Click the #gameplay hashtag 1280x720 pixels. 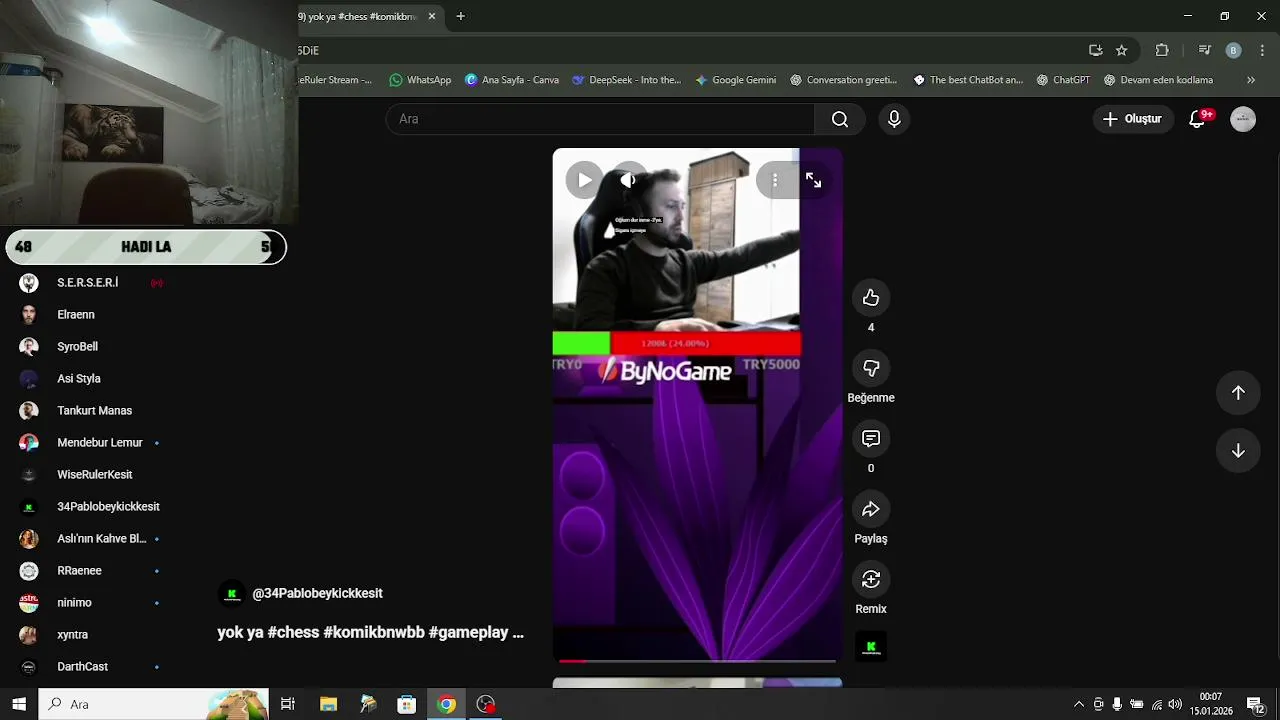(468, 632)
